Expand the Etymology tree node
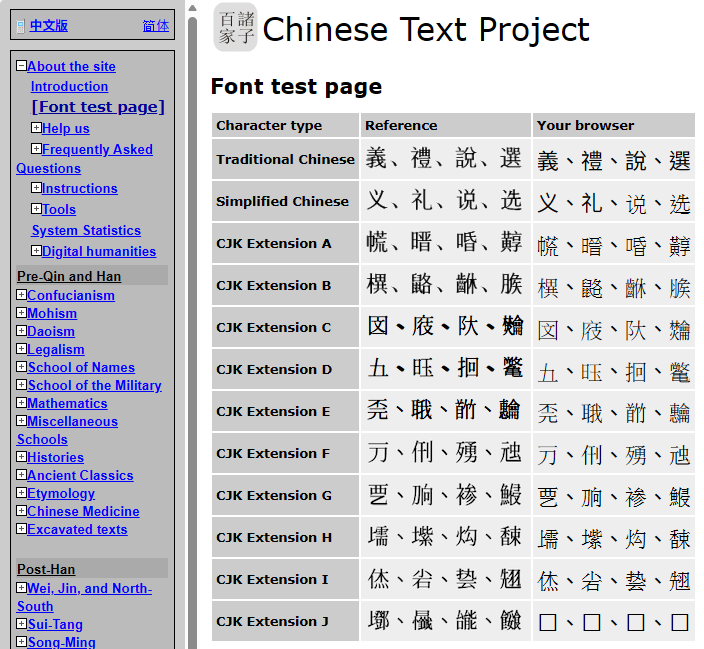 [x=21, y=492]
